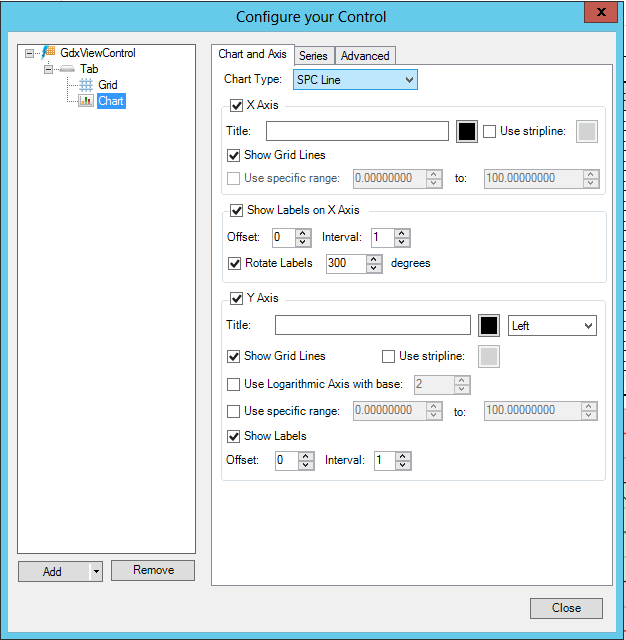
Task: Switch to the Series tab
Action: (313, 56)
